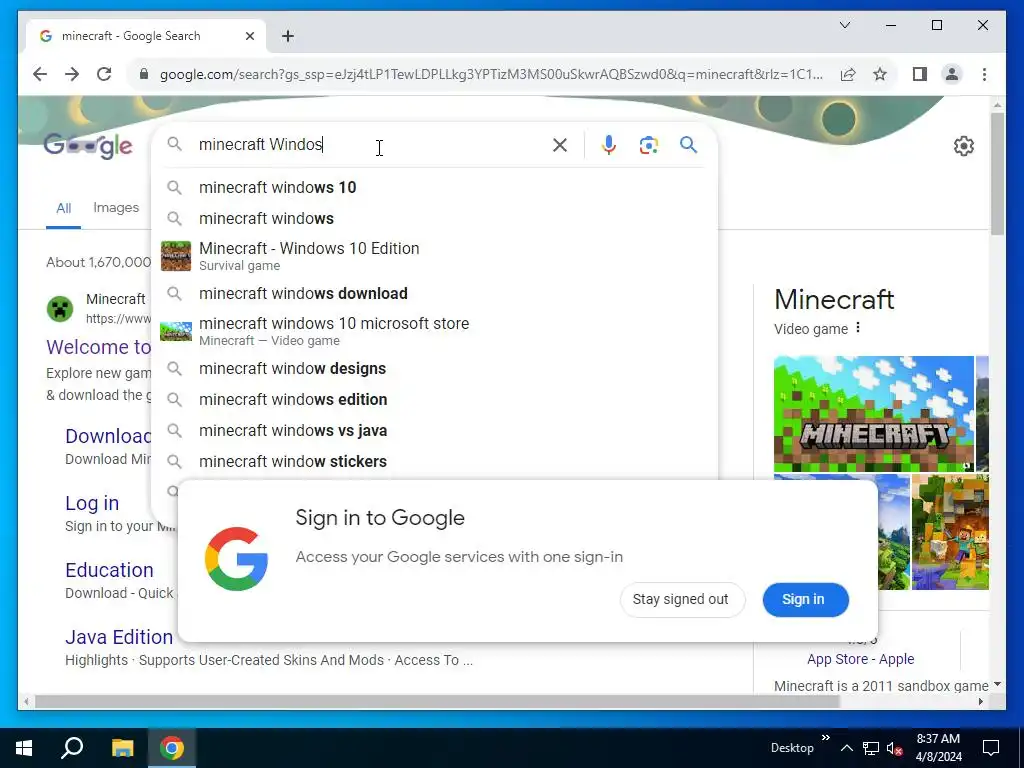Open the Chrome profile avatar menu
The width and height of the screenshot is (1024, 768).
(x=952, y=74)
